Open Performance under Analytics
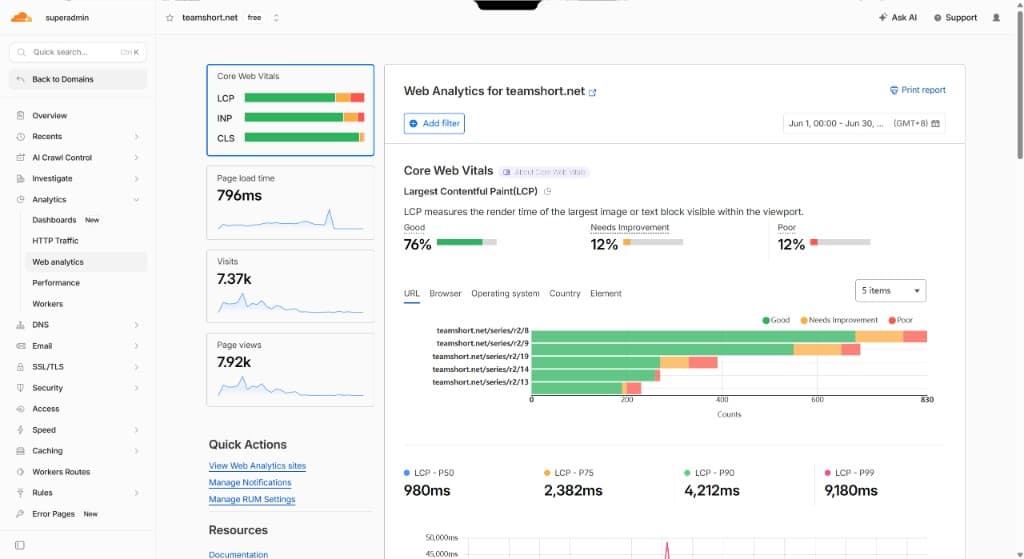 [56, 283]
